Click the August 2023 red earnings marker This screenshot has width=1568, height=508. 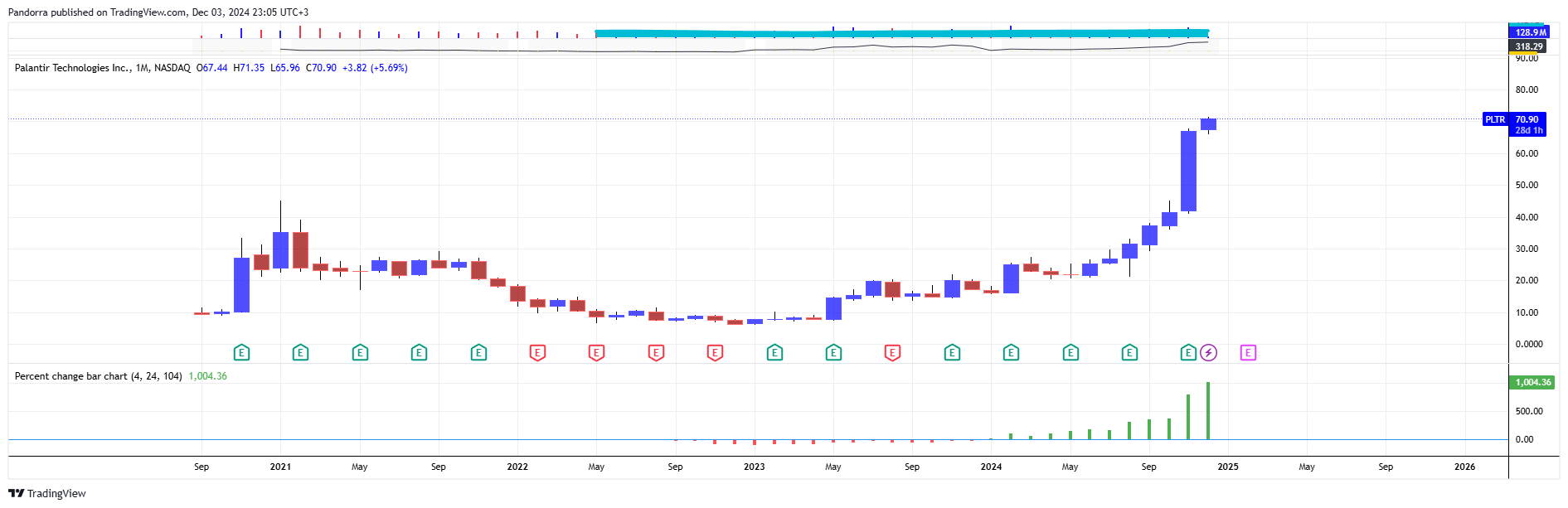[x=892, y=353]
